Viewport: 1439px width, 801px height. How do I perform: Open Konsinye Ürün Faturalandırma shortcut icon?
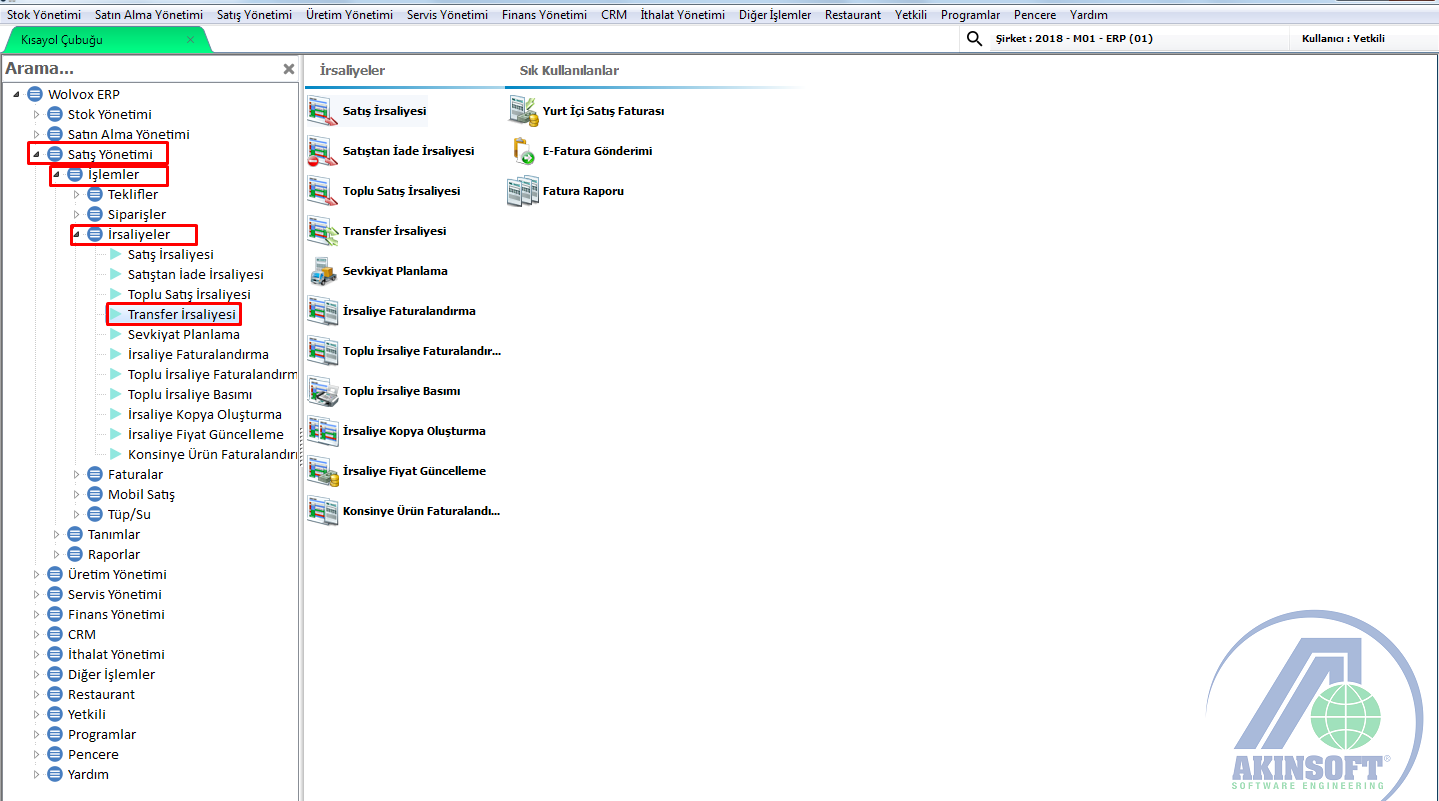point(322,511)
